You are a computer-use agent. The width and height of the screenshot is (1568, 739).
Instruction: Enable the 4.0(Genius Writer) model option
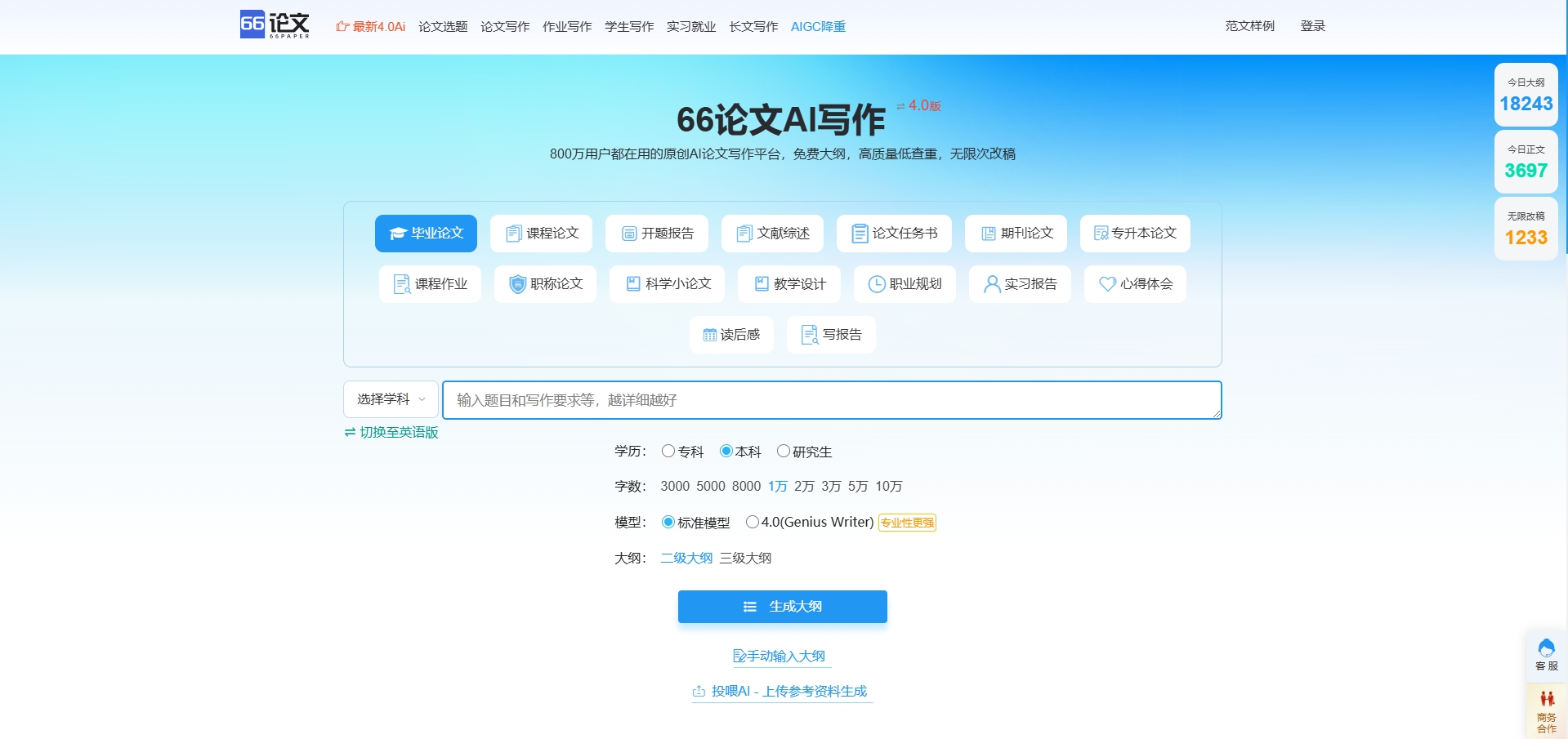(x=752, y=522)
